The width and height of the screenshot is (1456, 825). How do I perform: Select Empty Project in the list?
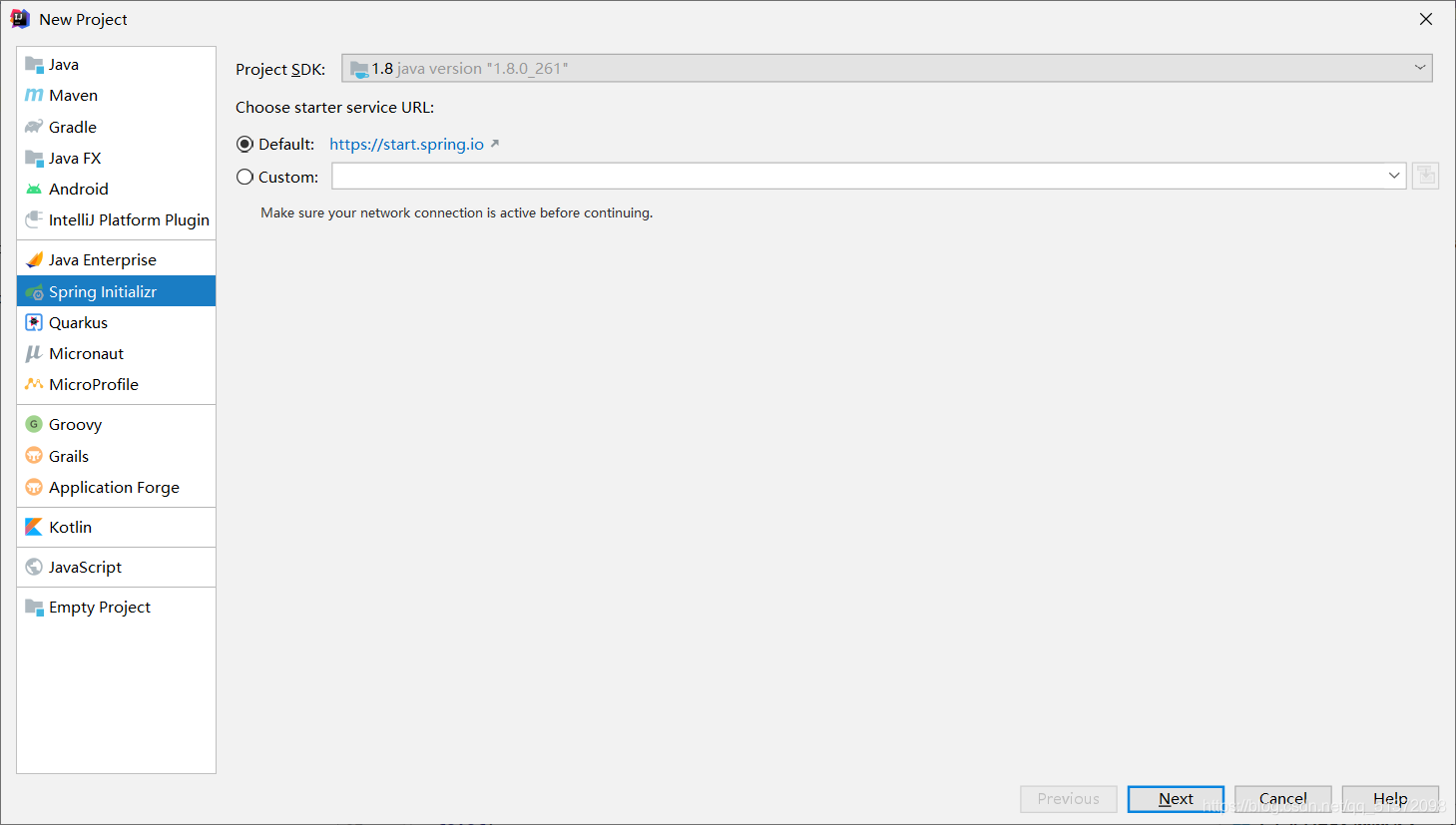point(117,607)
